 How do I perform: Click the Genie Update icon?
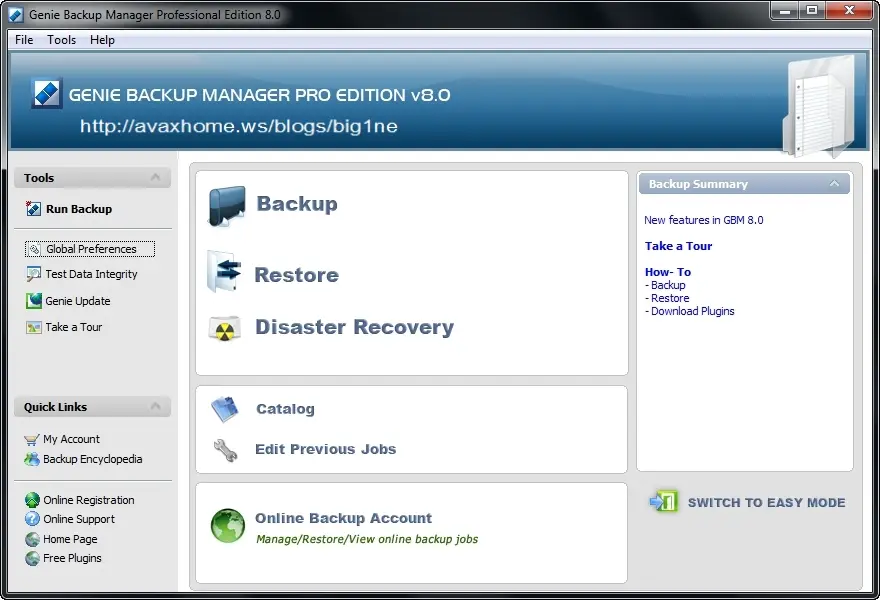coord(34,301)
